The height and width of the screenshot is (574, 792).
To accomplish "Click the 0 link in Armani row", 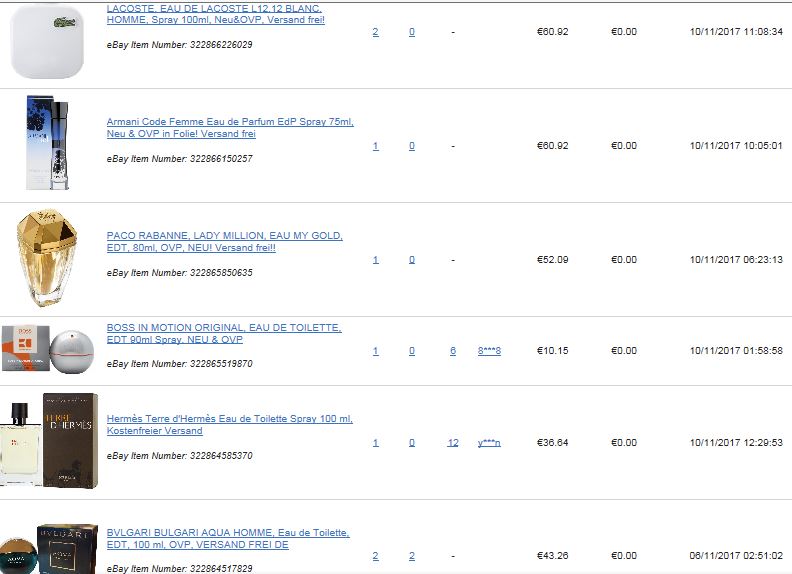I will (412, 146).
